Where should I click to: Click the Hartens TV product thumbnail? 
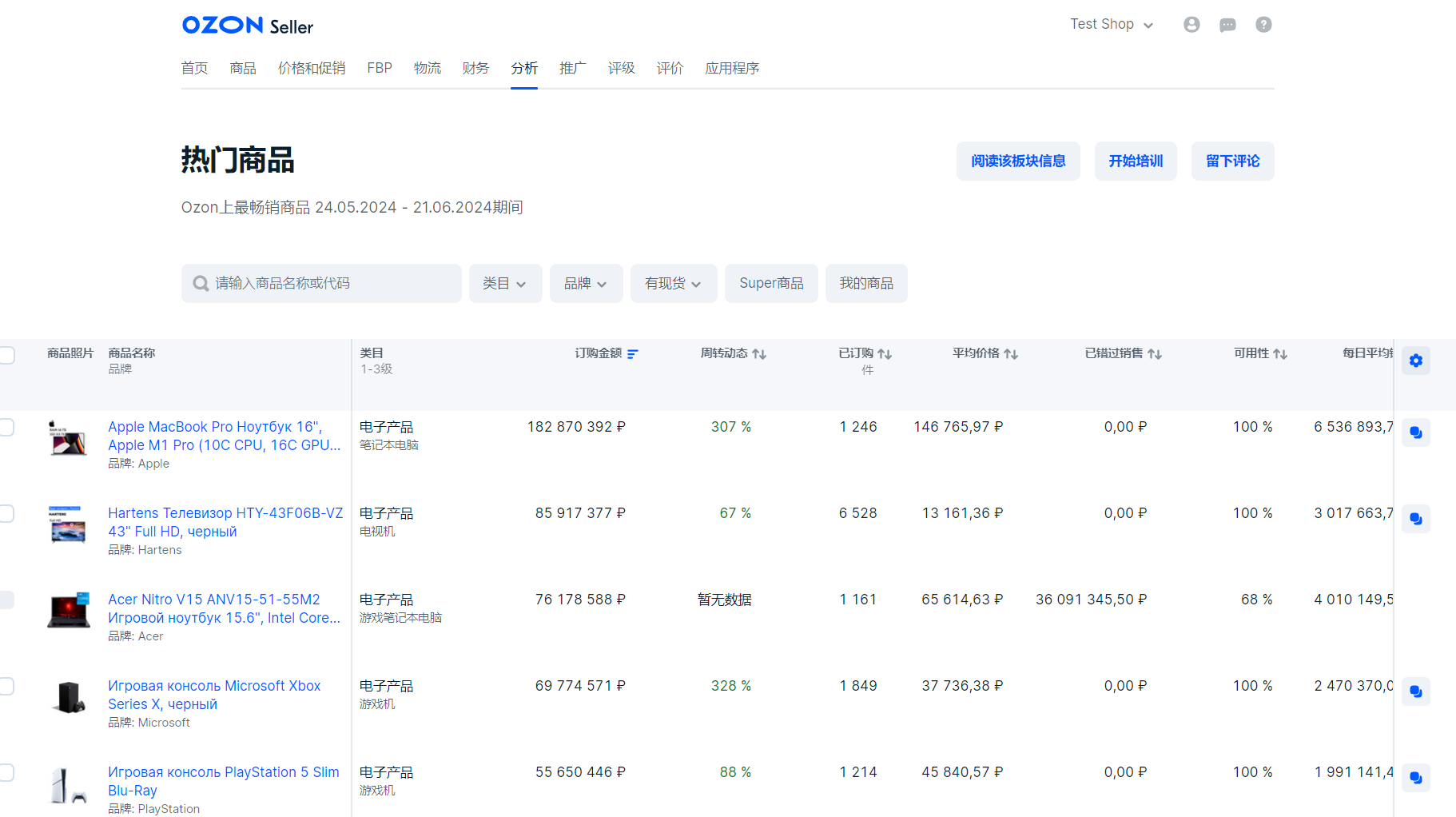tap(68, 524)
